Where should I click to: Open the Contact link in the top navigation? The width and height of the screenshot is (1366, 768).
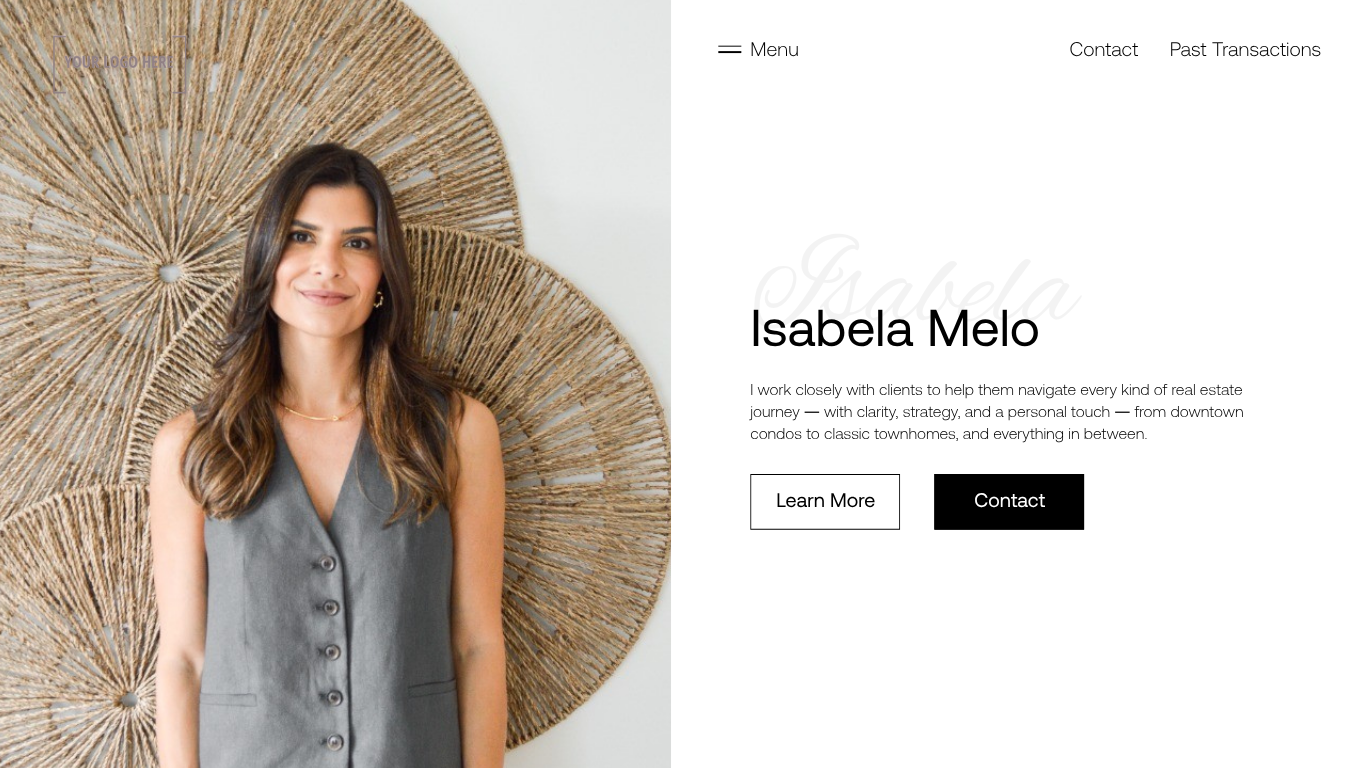[1103, 50]
